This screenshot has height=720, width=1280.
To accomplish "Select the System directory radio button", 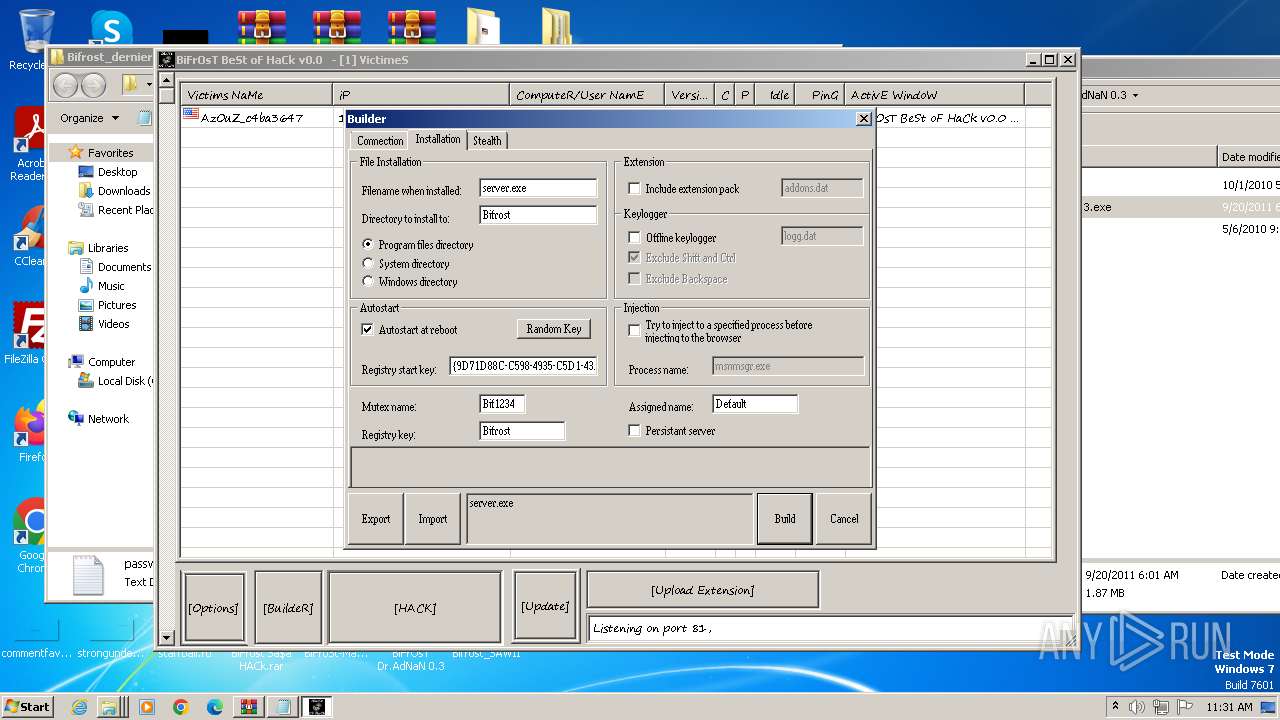I will pyautogui.click(x=369, y=263).
